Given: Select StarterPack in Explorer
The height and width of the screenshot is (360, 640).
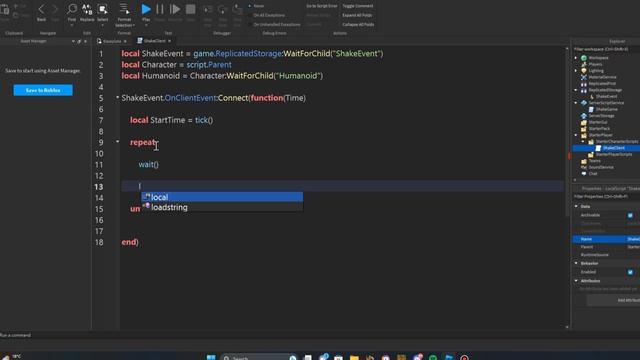Looking at the screenshot, I should [x=599, y=129].
